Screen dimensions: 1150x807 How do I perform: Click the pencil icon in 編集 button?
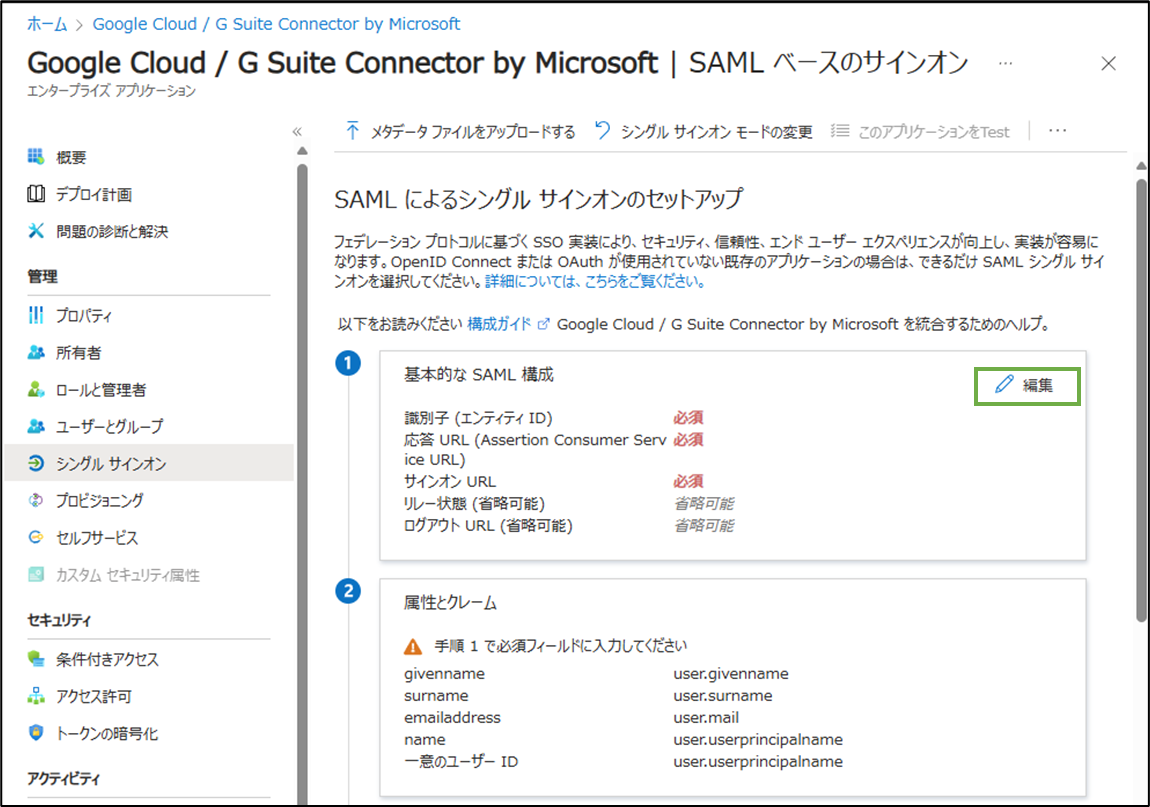pos(1004,384)
